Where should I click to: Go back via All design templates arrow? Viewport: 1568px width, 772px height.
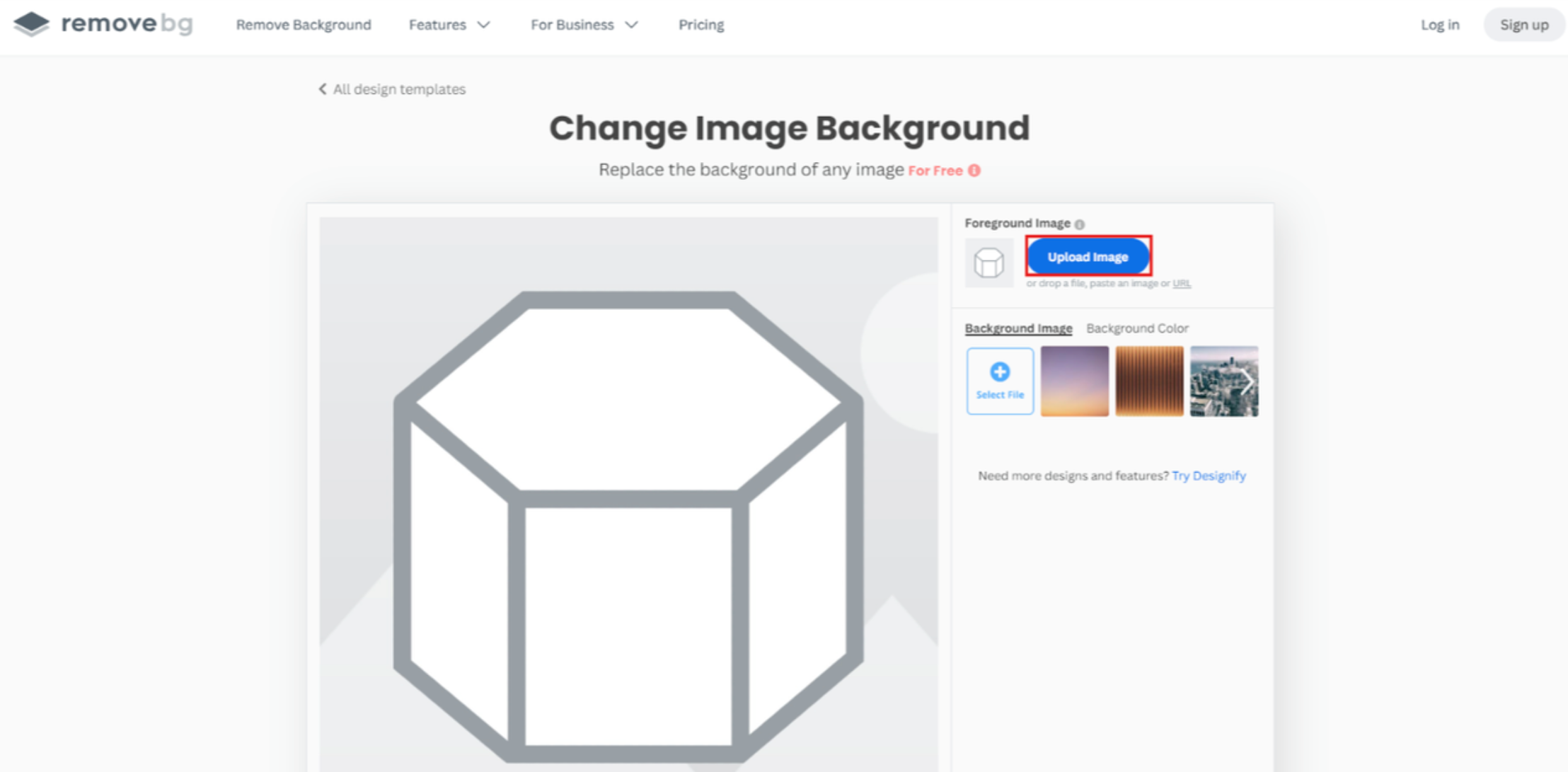323,89
